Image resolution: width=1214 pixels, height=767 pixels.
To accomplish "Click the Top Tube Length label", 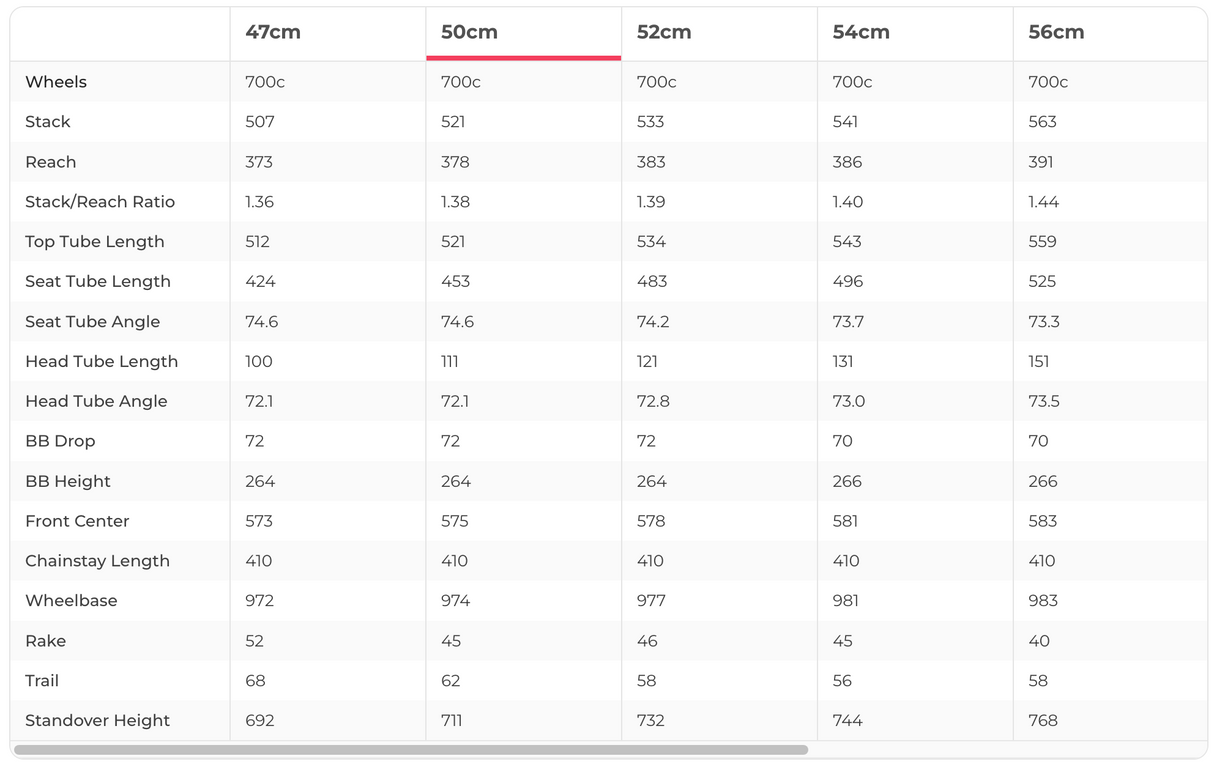I will pos(95,242).
